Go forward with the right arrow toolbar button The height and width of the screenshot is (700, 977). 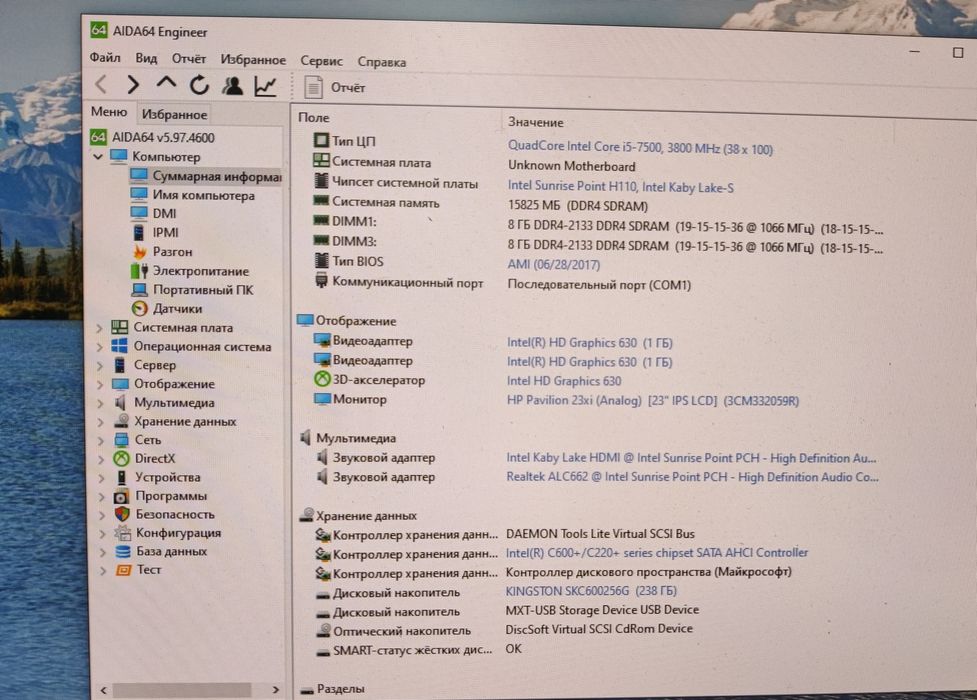pyautogui.click(x=133, y=84)
